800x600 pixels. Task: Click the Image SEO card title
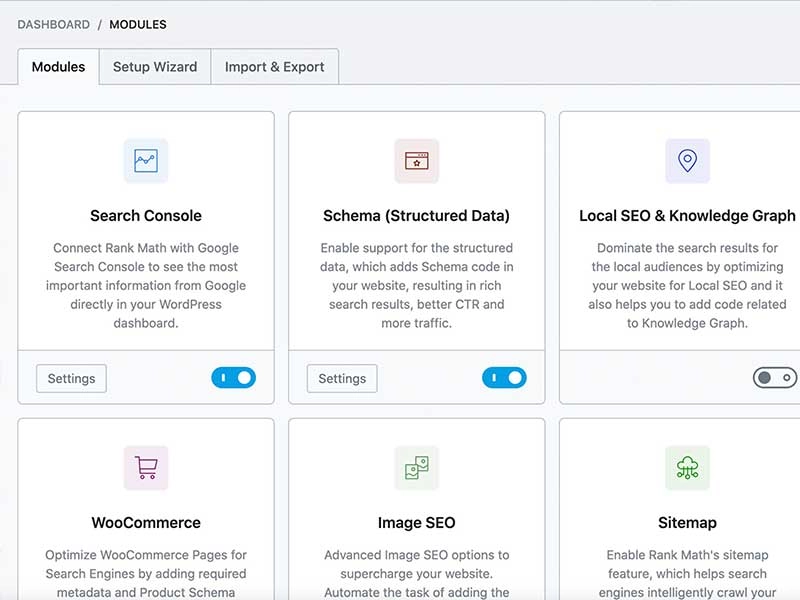point(416,523)
